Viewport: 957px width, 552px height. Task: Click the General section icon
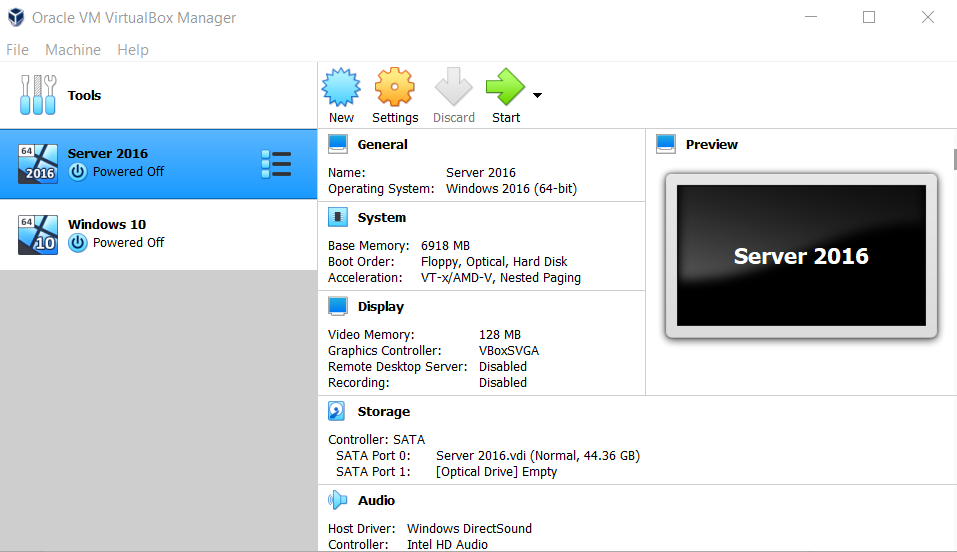(338, 144)
